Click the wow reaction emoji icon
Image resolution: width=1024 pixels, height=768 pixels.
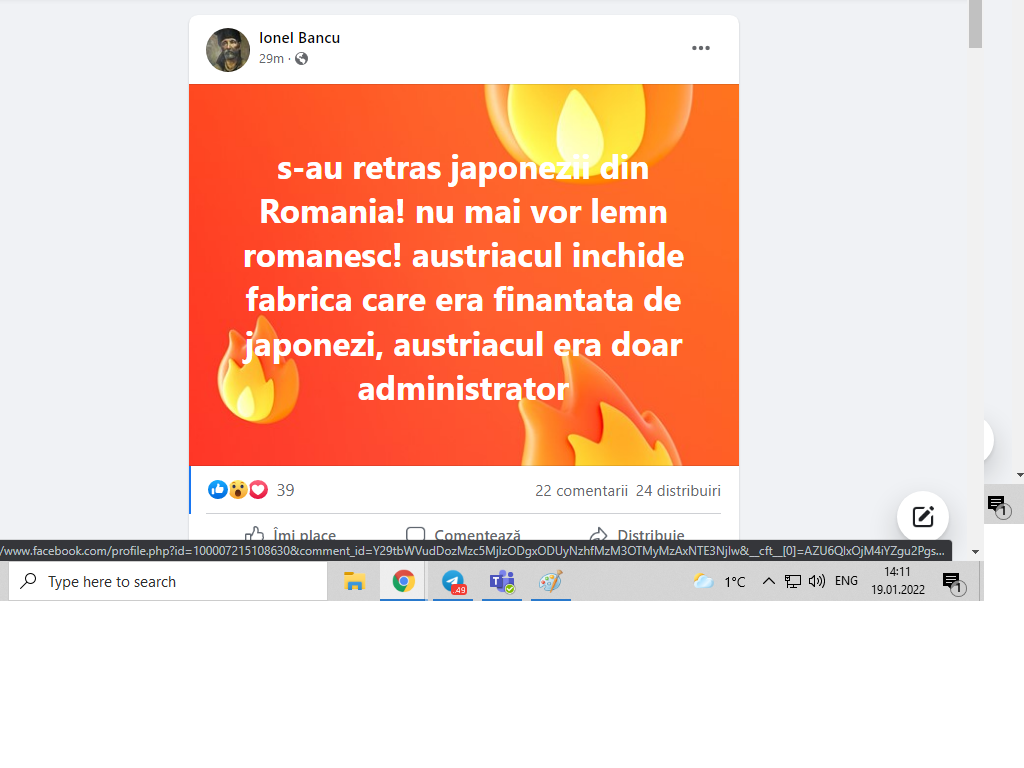click(x=238, y=490)
